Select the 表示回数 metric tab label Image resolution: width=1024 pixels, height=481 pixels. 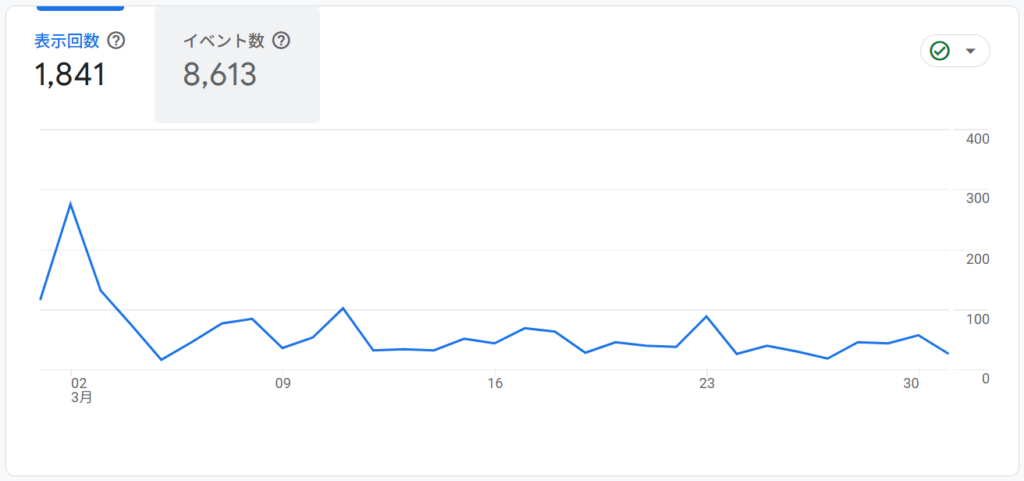pyautogui.click(x=67, y=41)
